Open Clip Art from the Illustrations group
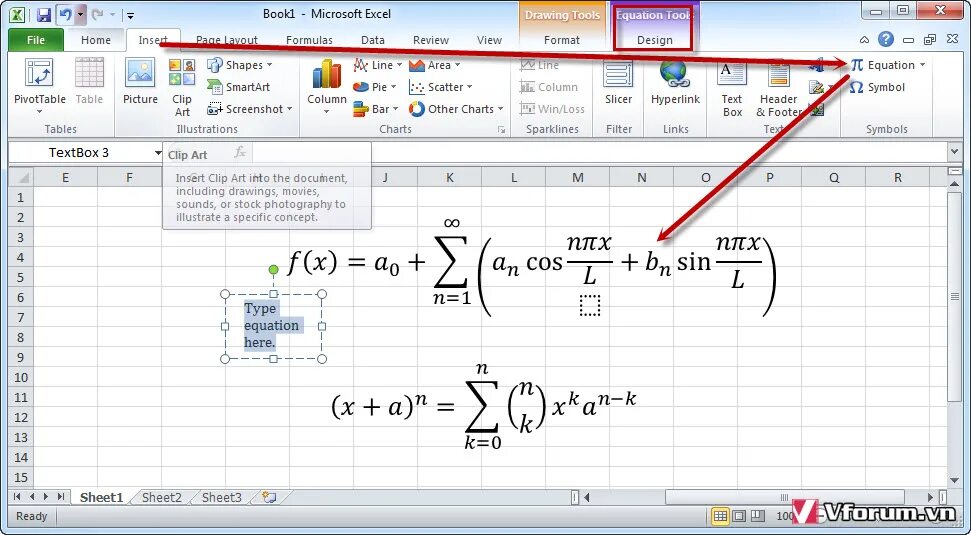 pos(182,87)
